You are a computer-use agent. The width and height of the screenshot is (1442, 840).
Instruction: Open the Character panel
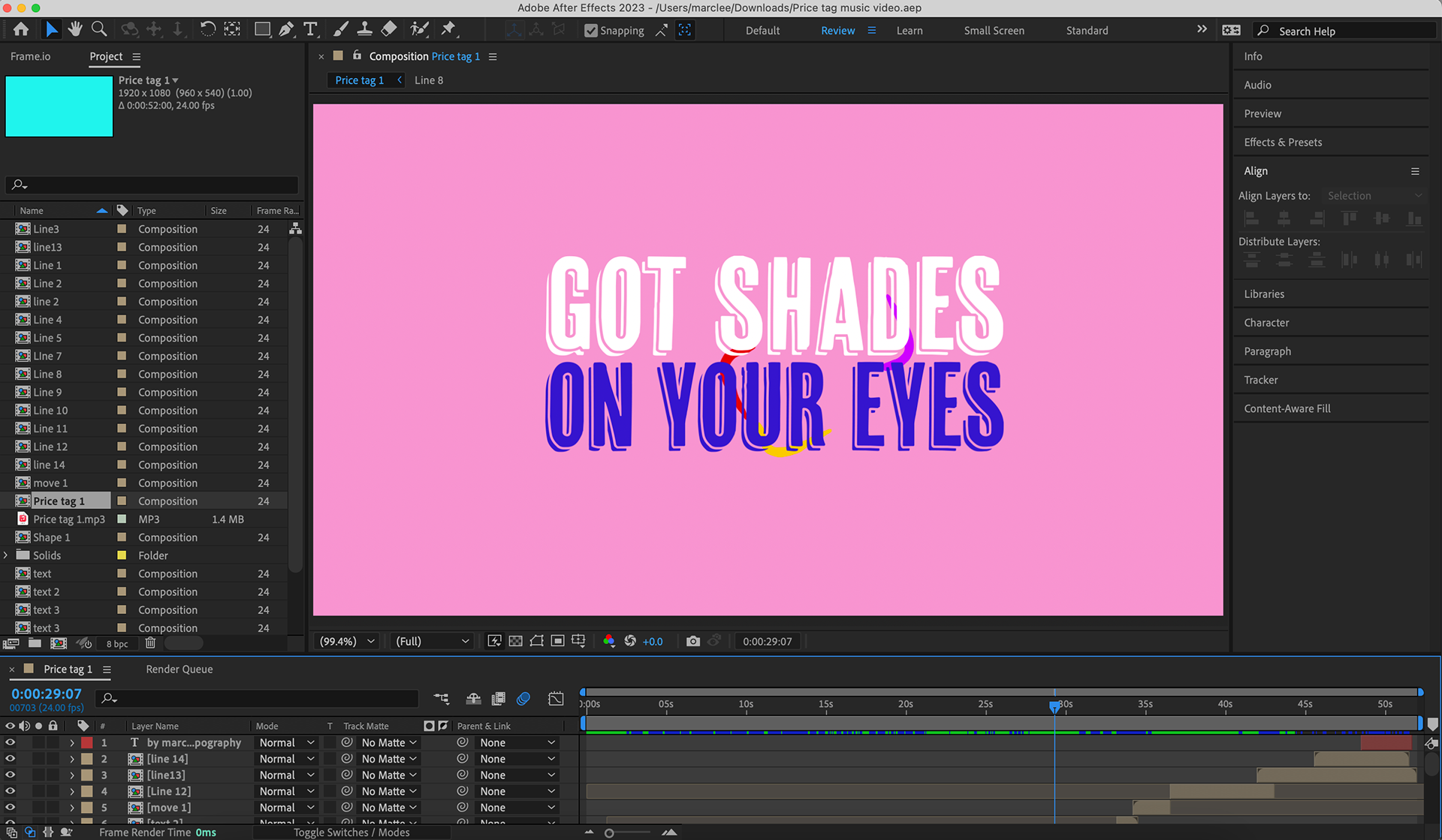click(x=1266, y=323)
